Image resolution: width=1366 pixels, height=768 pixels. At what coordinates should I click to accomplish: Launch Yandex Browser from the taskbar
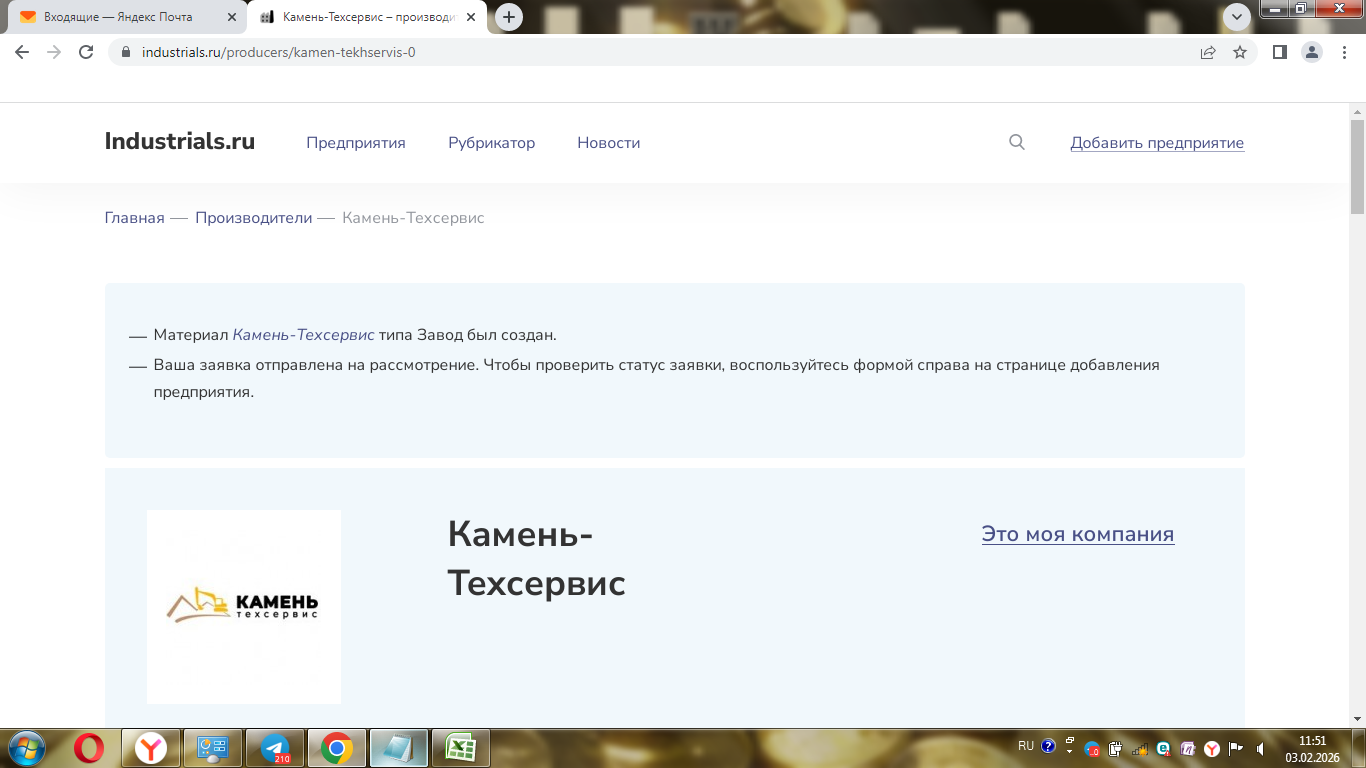pos(151,748)
